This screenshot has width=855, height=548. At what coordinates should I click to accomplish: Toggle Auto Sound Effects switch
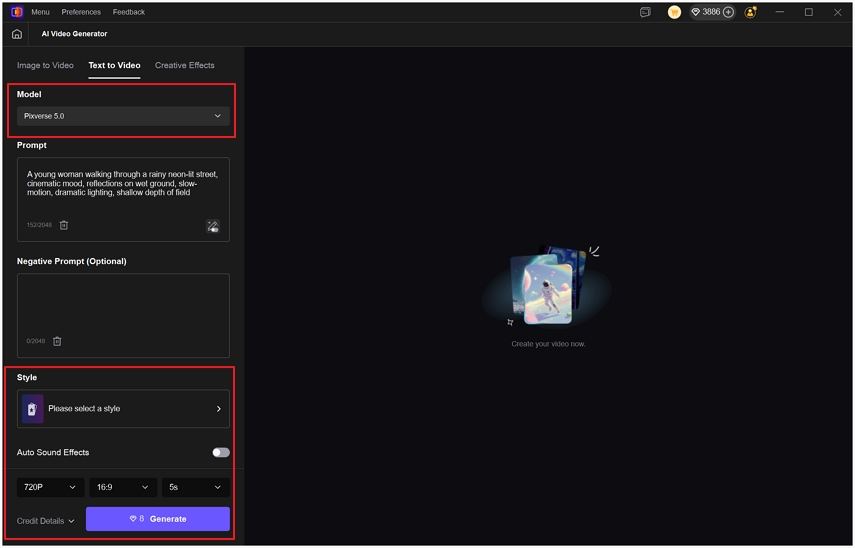[x=221, y=453]
